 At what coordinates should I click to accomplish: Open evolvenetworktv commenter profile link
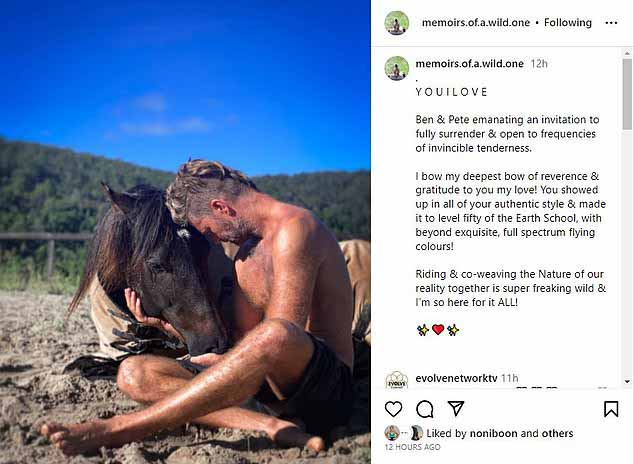pyautogui.click(x=456, y=378)
